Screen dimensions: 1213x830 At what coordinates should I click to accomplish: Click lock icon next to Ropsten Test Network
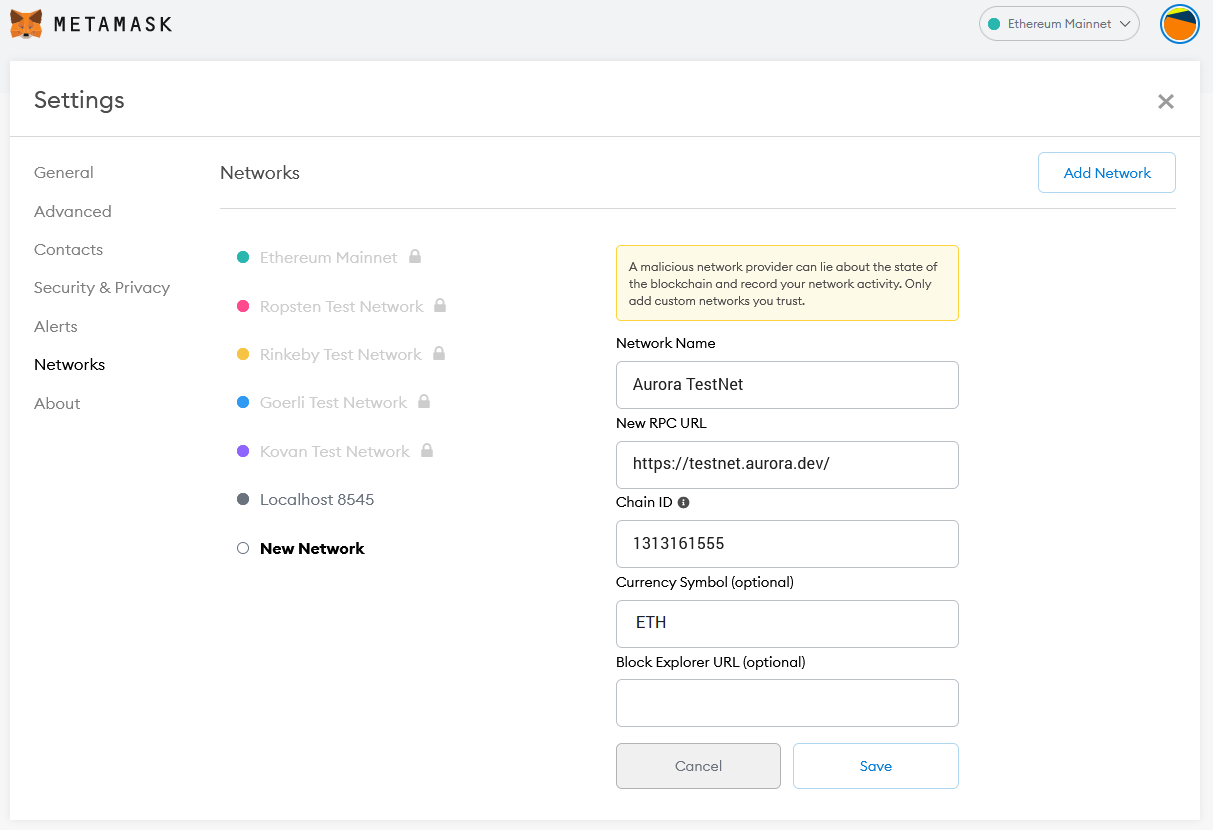[x=440, y=306]
